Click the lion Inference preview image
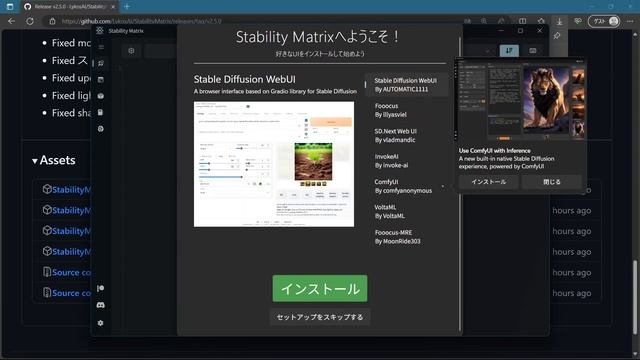 point(520,100)
